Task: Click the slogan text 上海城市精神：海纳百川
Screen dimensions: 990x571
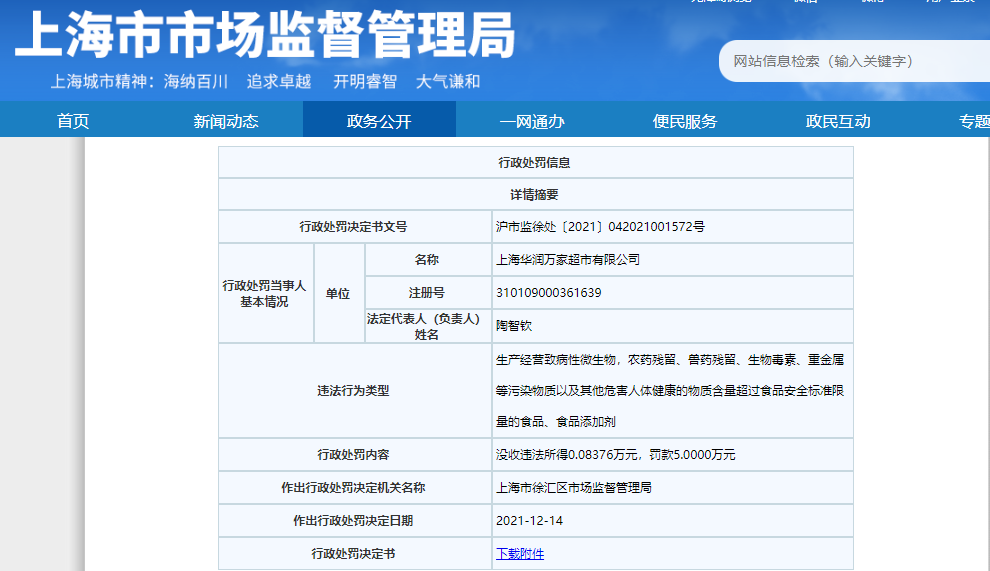Action: 139,81
